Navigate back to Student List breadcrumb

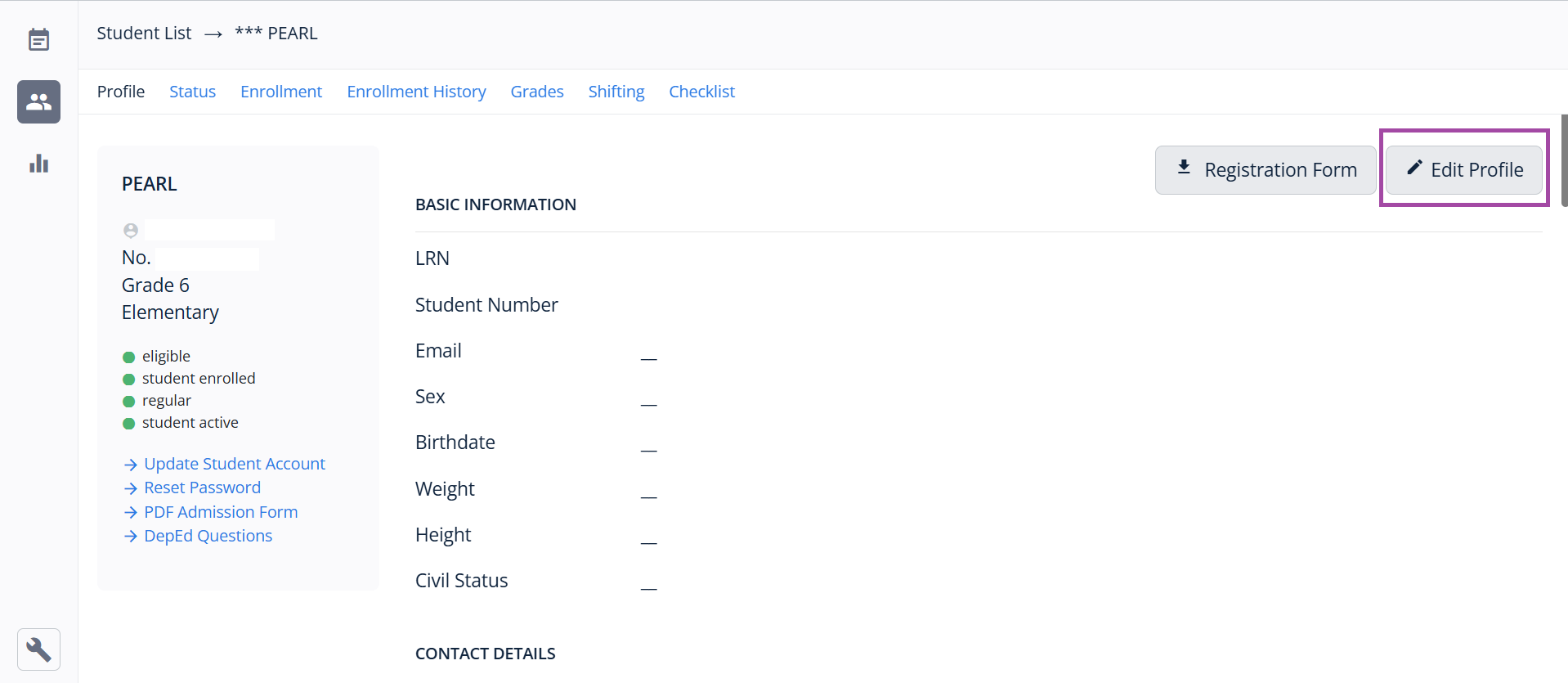[144, 34]
